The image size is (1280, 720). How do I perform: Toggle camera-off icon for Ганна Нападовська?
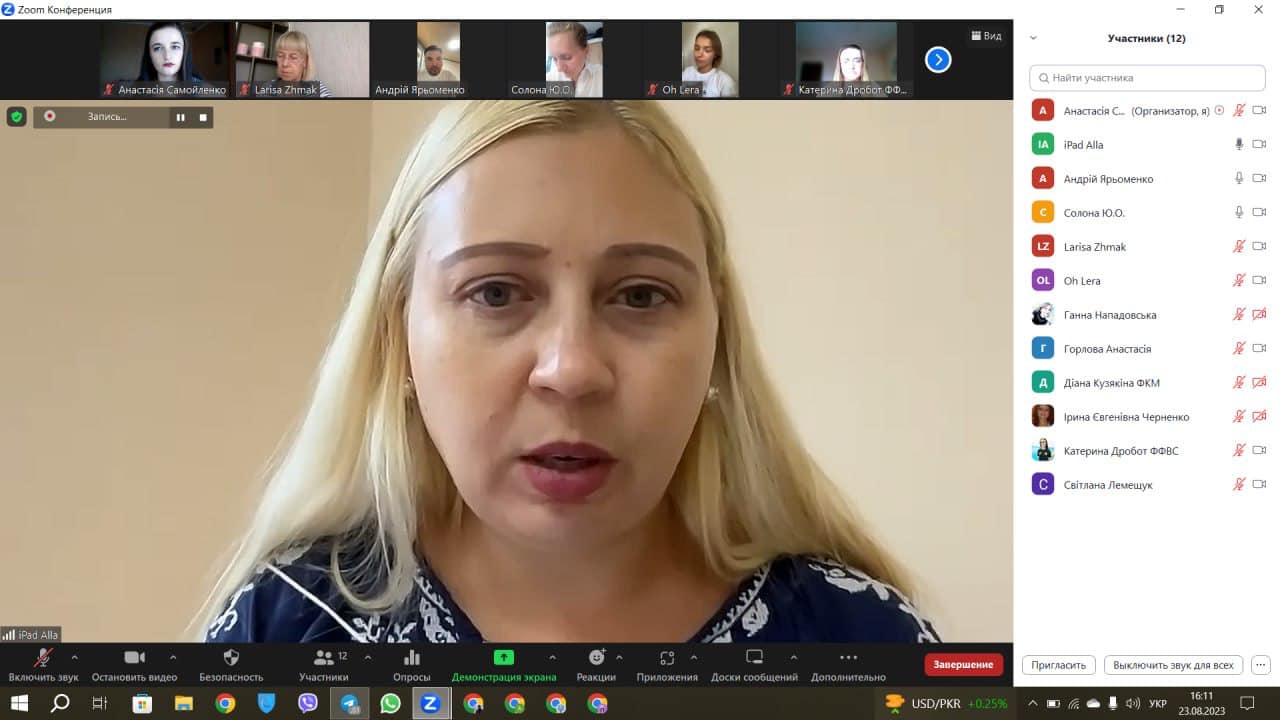click(x=1259, y=315)
